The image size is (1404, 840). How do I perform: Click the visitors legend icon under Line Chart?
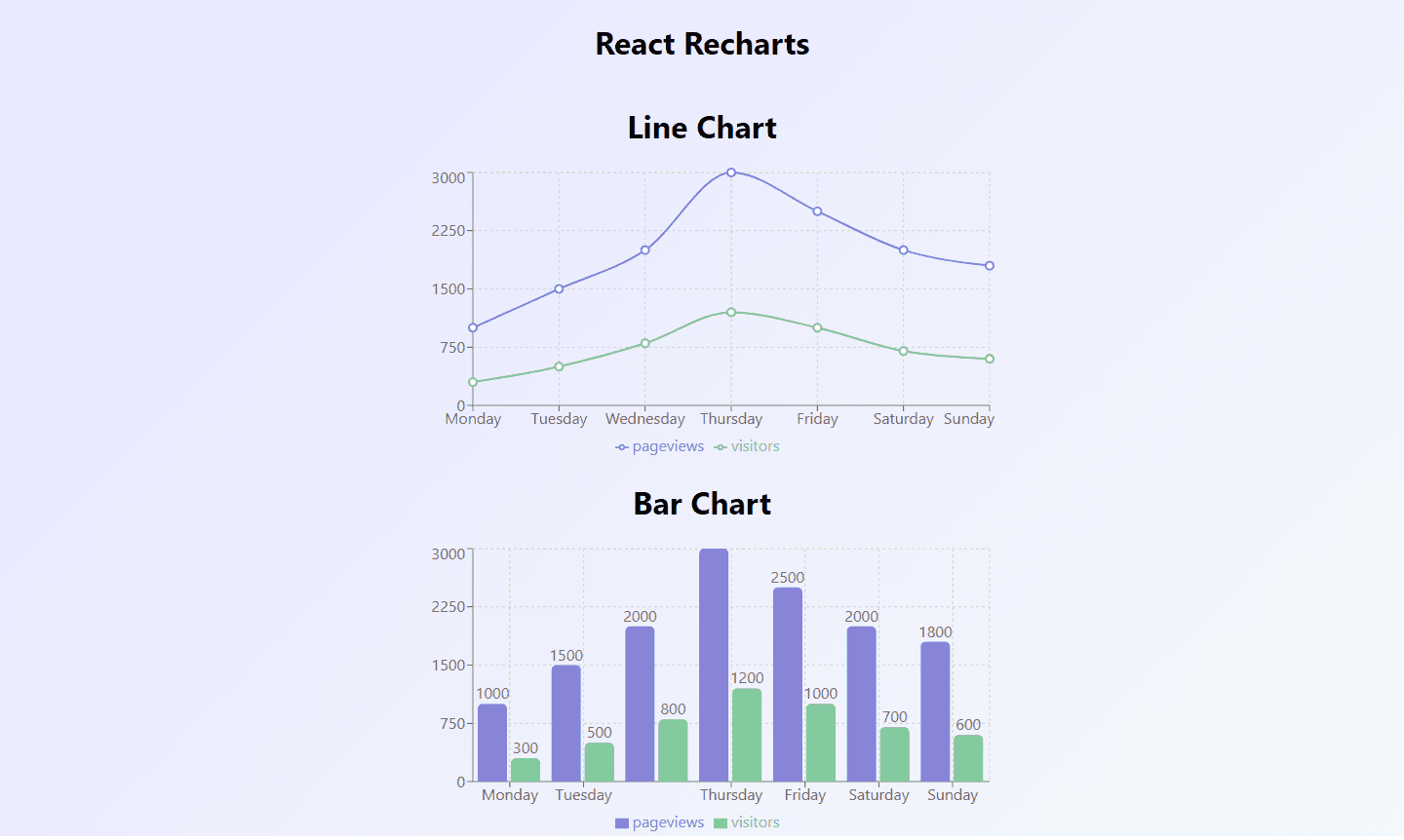(x=721, y=447)
